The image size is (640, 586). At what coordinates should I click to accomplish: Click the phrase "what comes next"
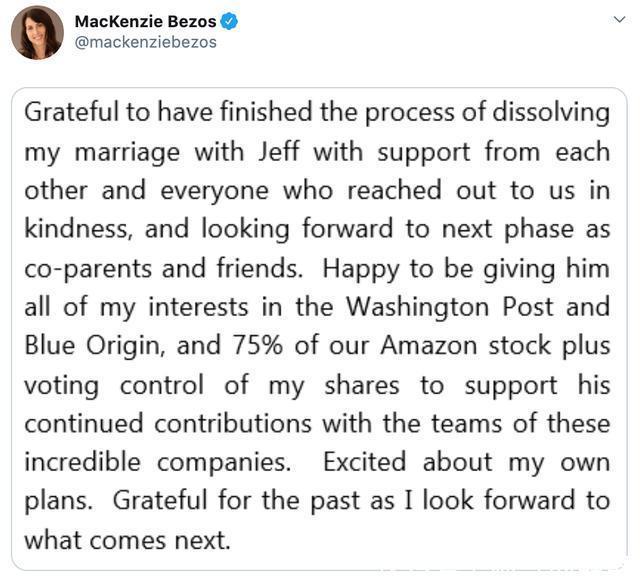click(127, 541)
